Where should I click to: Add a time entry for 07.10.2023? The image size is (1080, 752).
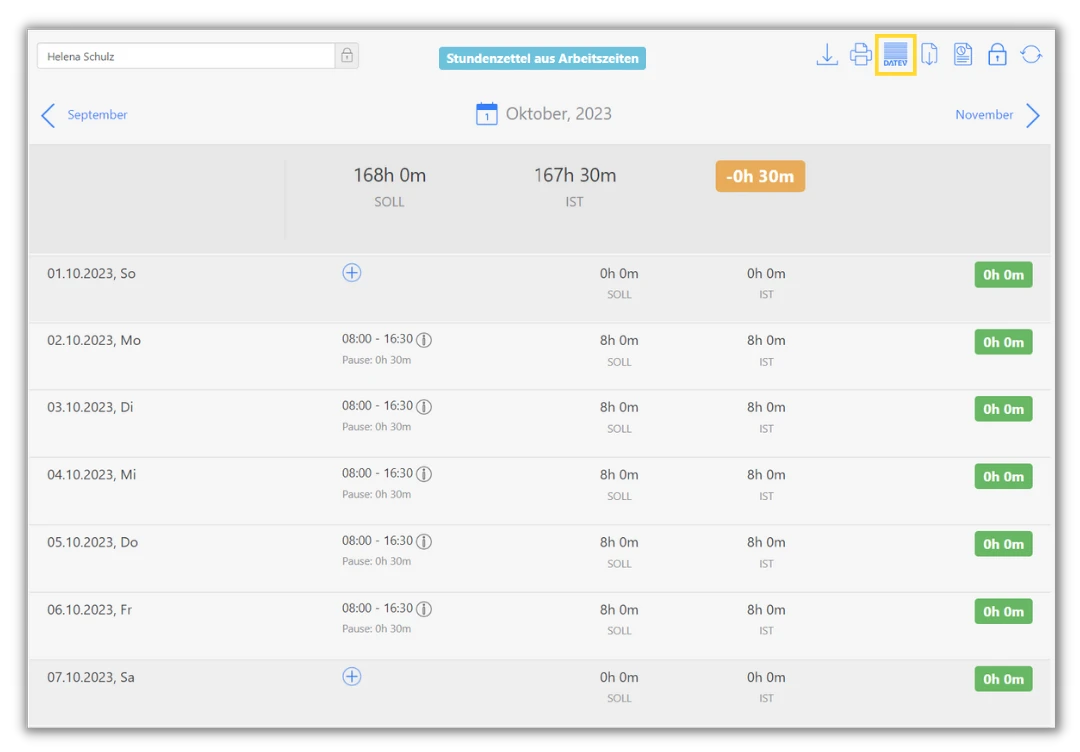coord(352,677)
